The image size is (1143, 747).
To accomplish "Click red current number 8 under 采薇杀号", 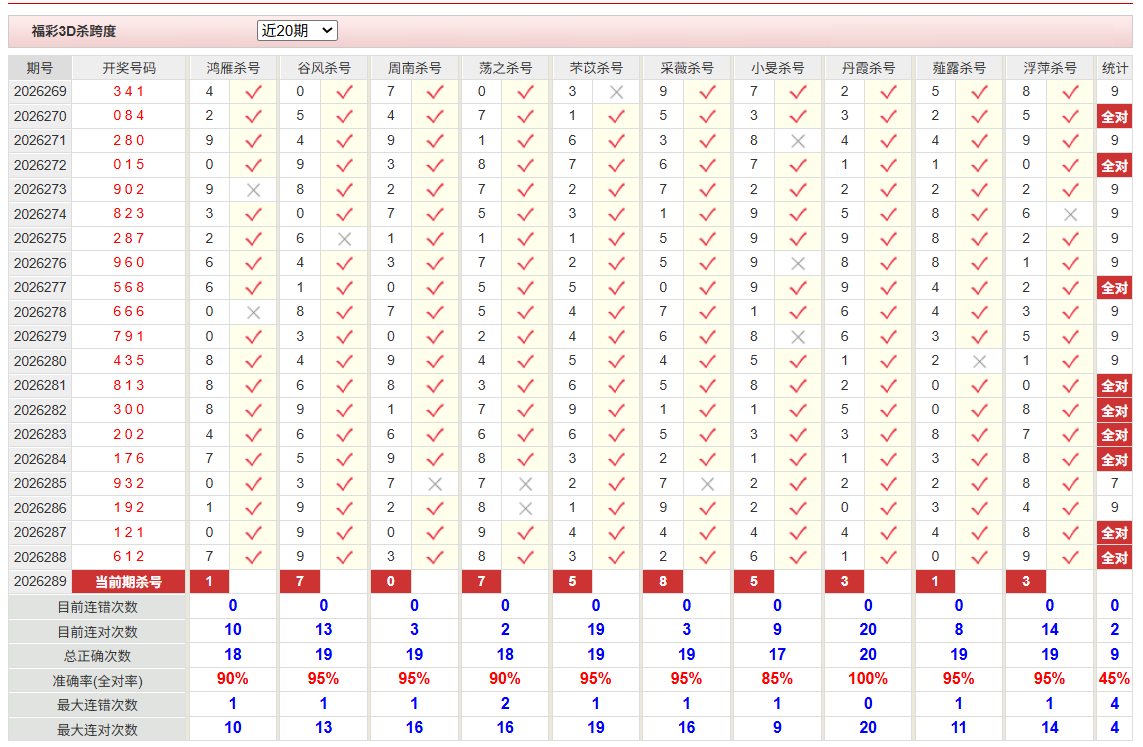I will pos(663,582).
